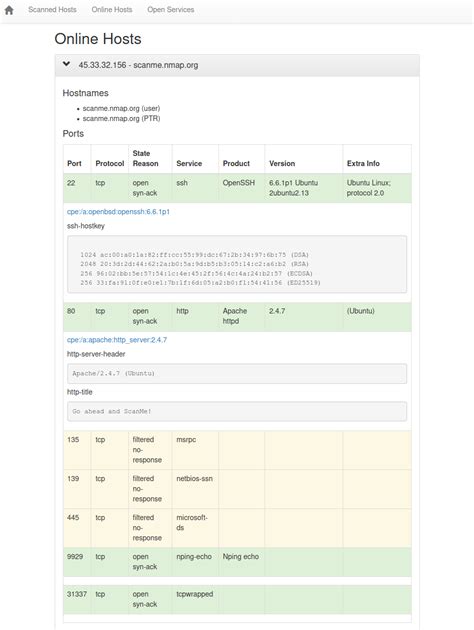This screenshot has height=630, width=474.
Task: Select the port 9929 nping-echo row
Action: (x=237, y=562)
